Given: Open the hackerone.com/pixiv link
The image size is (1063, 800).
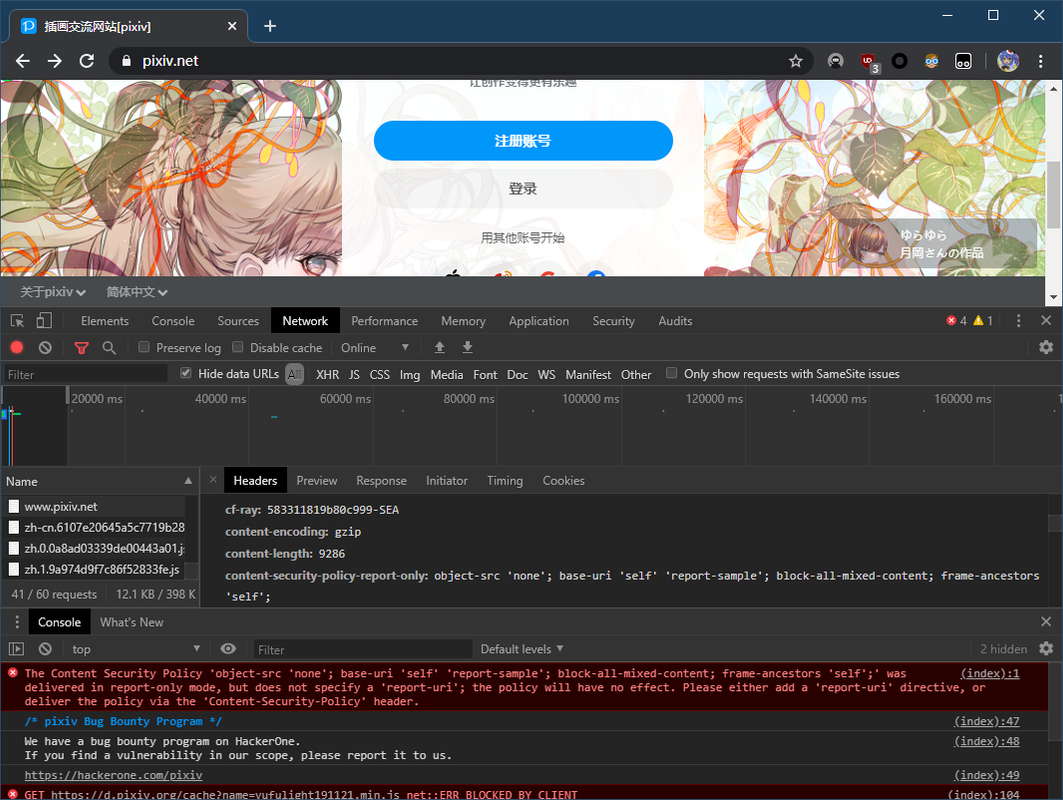Looking at the screenshot, I should click(113, 775).
